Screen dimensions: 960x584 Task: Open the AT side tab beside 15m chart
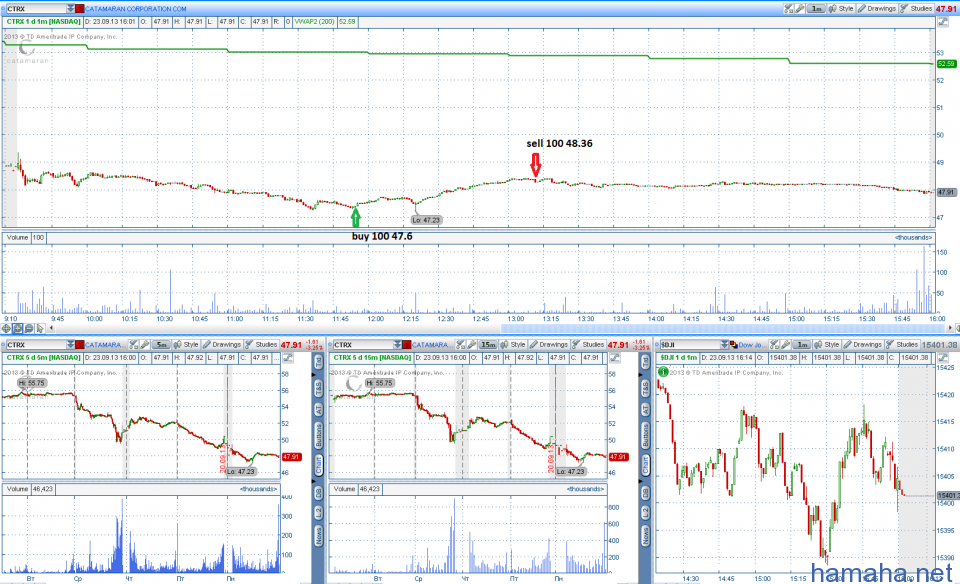(x=645, y=409)
